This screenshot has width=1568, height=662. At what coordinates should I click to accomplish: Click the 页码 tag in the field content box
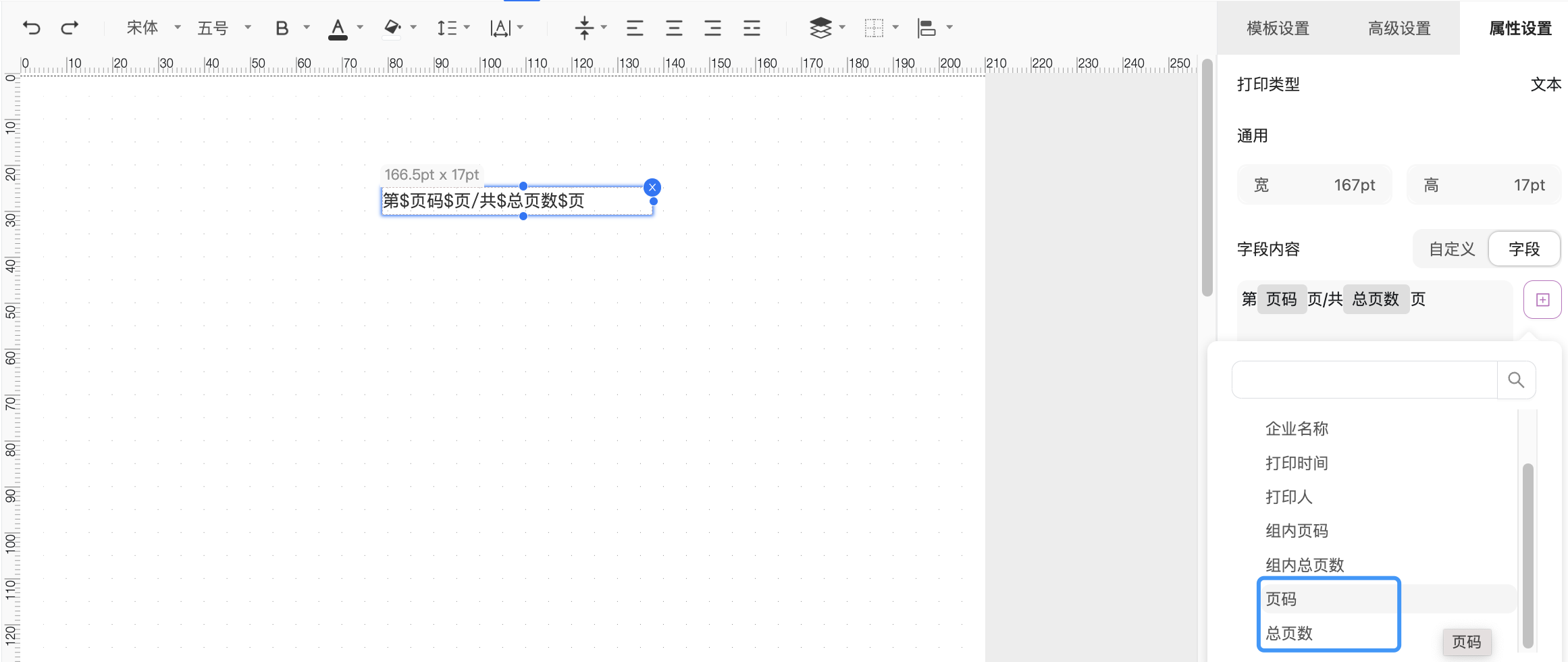point(1281,299)
